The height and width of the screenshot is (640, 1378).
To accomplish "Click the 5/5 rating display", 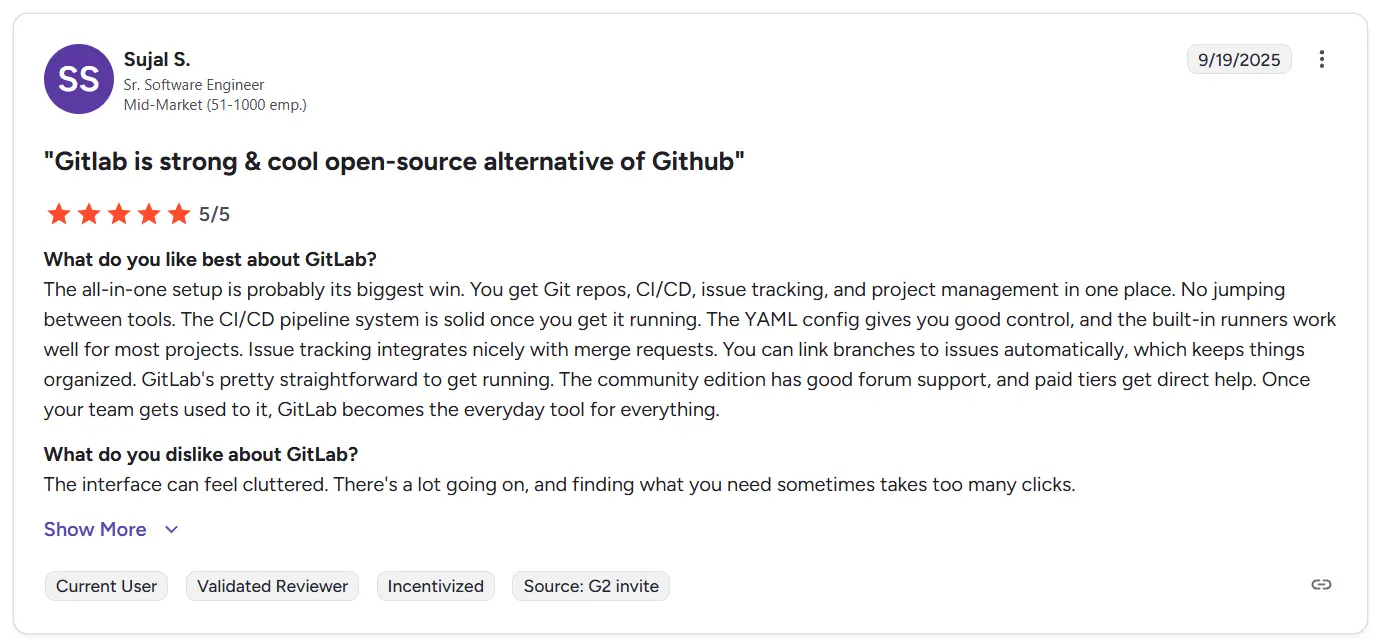I will click(215, 213).
